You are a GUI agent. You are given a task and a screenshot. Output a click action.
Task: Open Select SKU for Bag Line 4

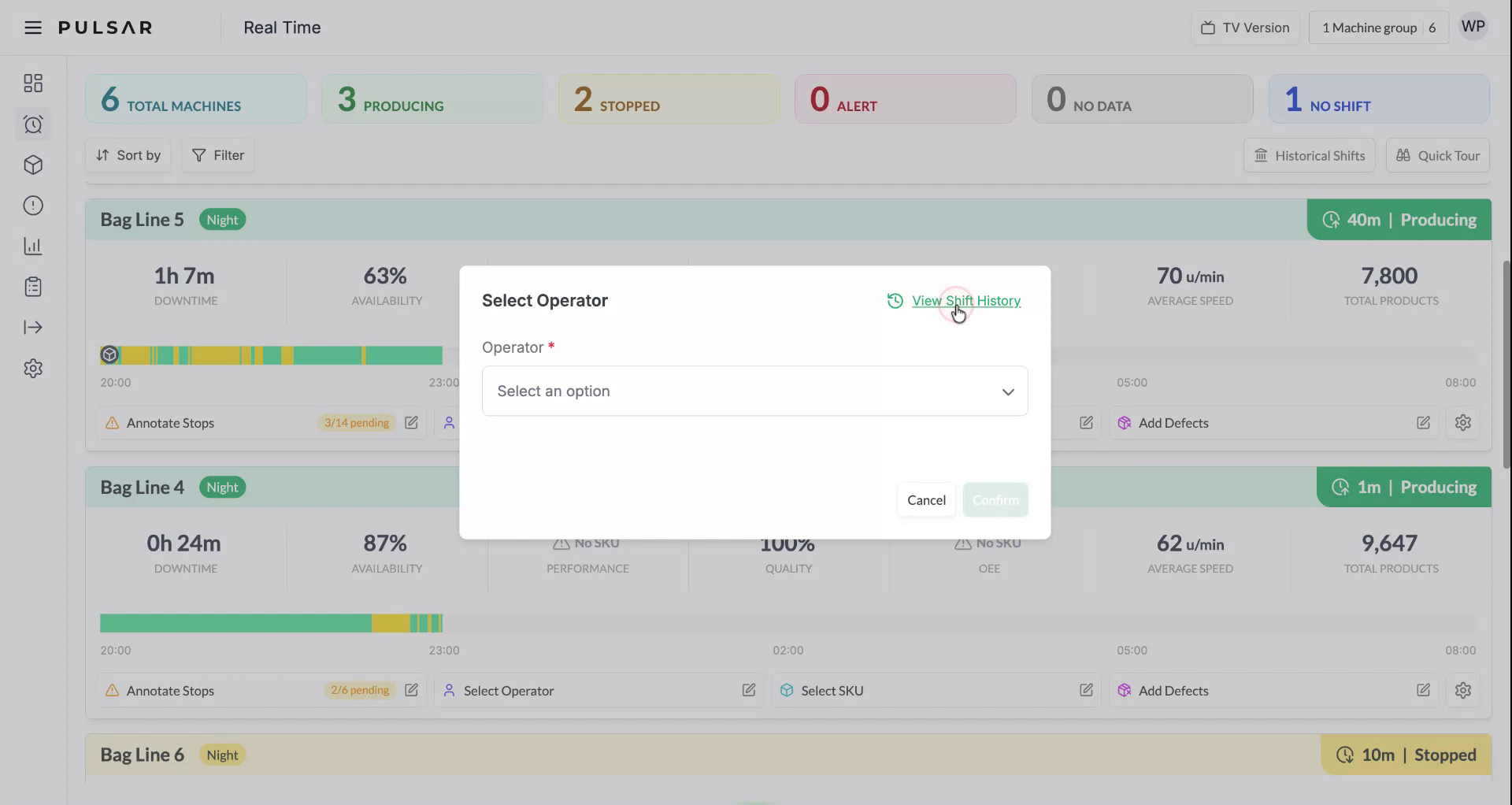pyautogui.click(x=832, y=690)
